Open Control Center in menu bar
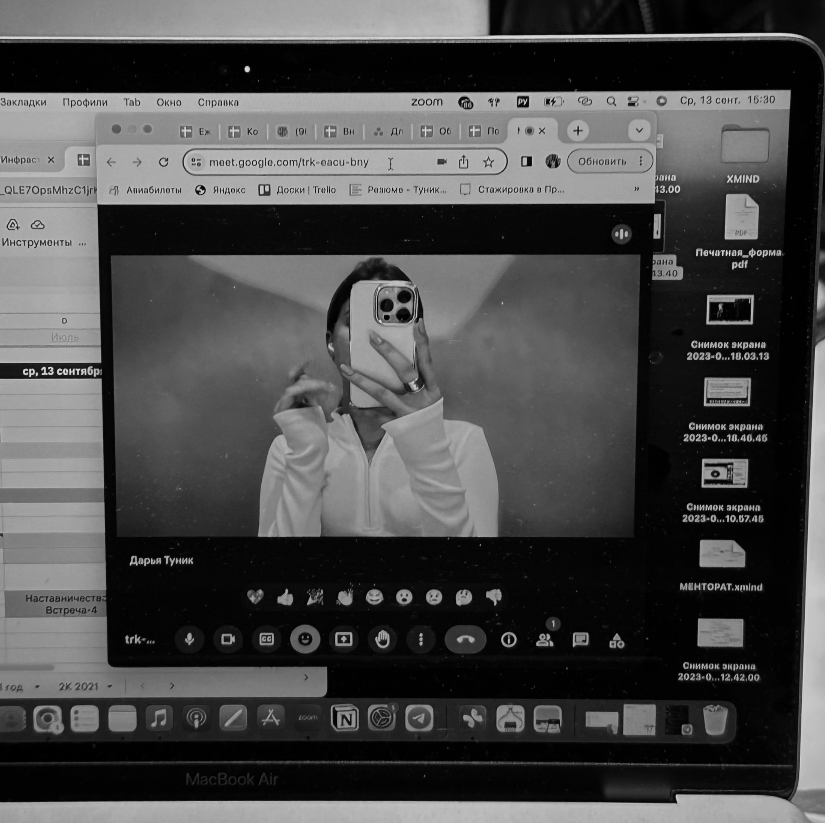Screen dimensions: 825x823 [x=633, y=101]
